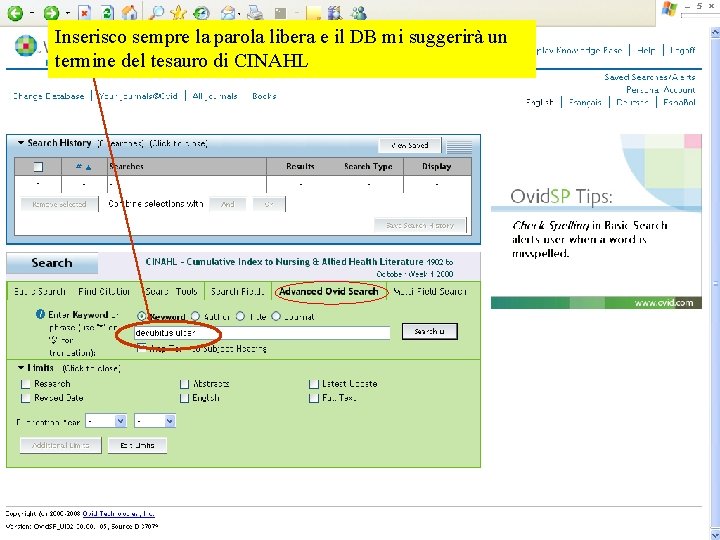
Task: Open the Forward button history dropdown arrow
Action: point(67,13)
